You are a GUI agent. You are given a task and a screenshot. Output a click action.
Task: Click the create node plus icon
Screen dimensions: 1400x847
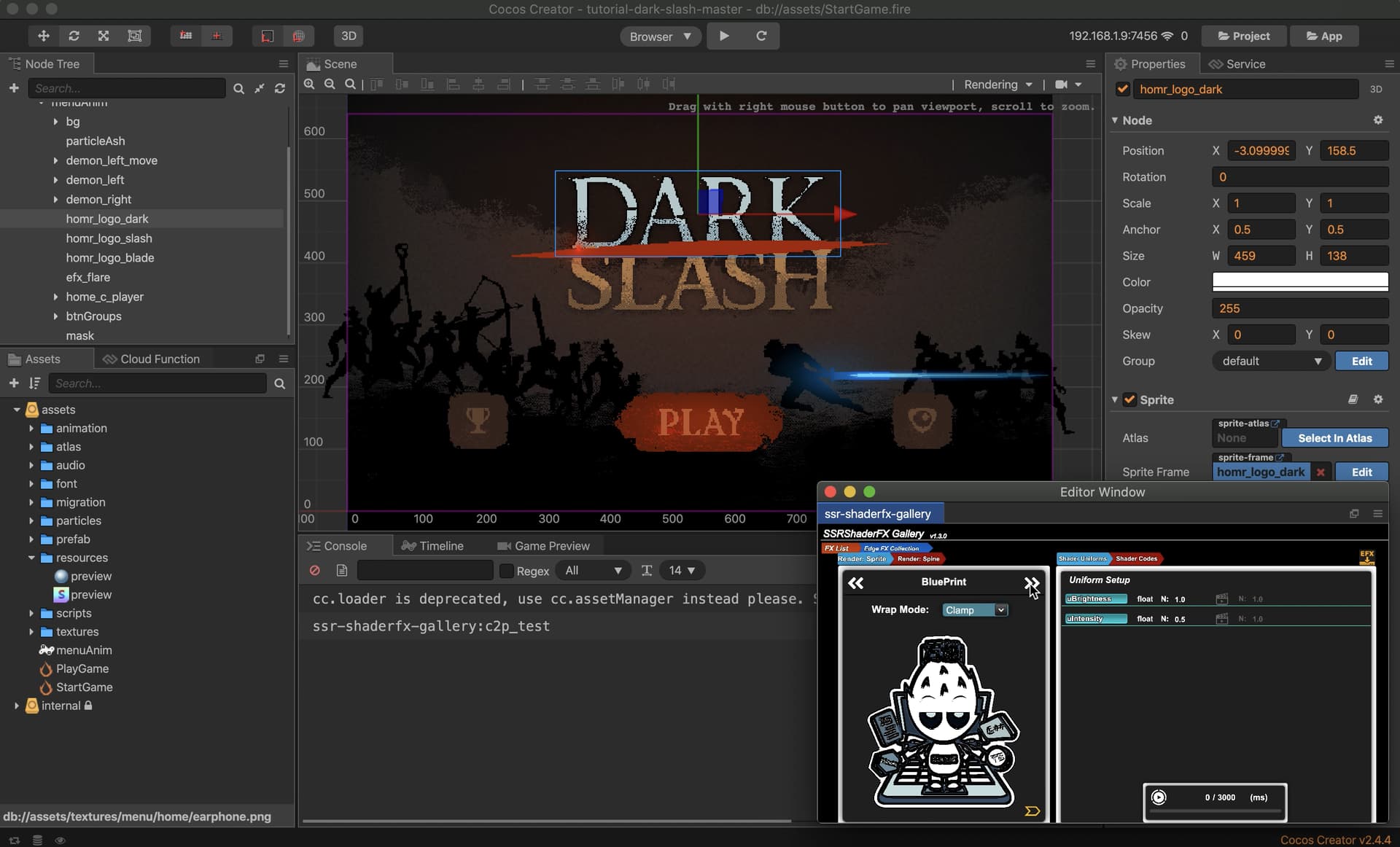[14, 88]
